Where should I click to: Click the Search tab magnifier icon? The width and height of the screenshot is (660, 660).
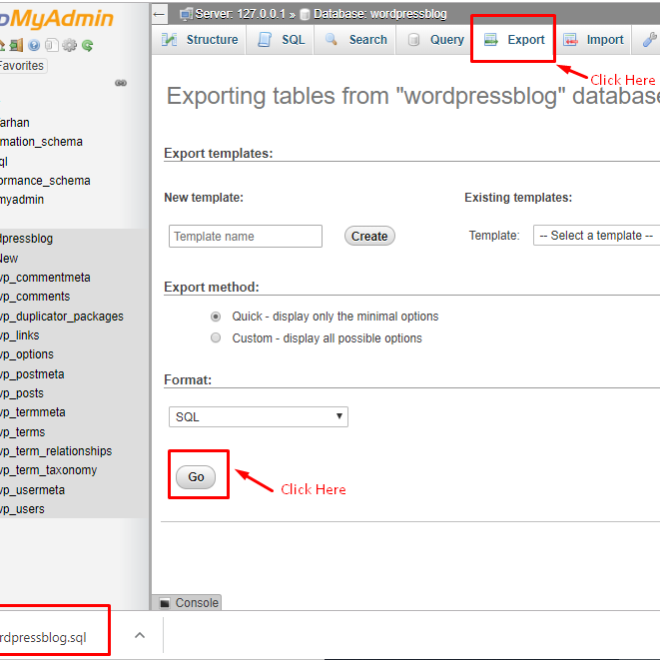coord(331,39)
